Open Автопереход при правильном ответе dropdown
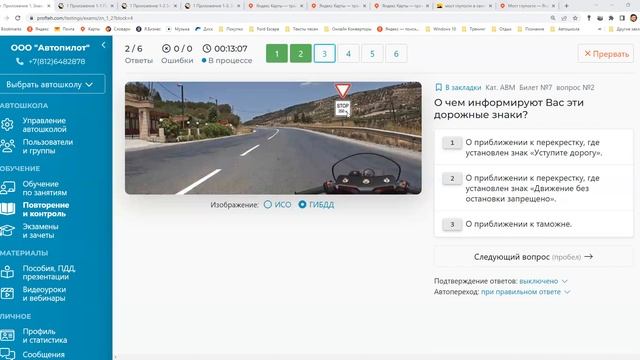The width and height of the screenshot is (640, 360). (x=525, y=292)
